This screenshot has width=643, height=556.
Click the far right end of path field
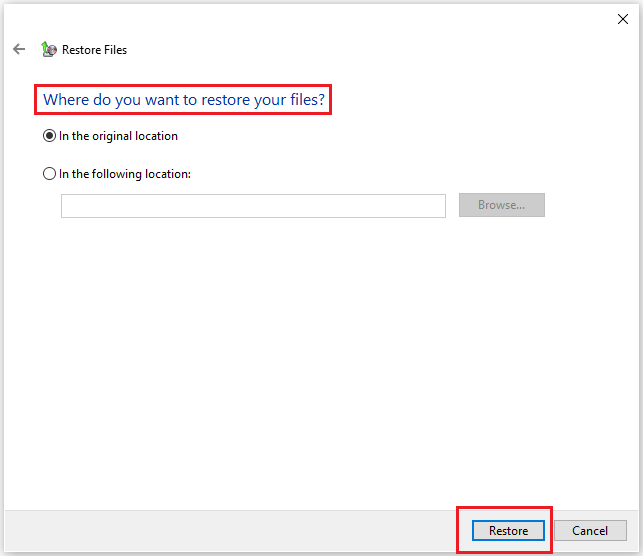click(x=436, y=206)
